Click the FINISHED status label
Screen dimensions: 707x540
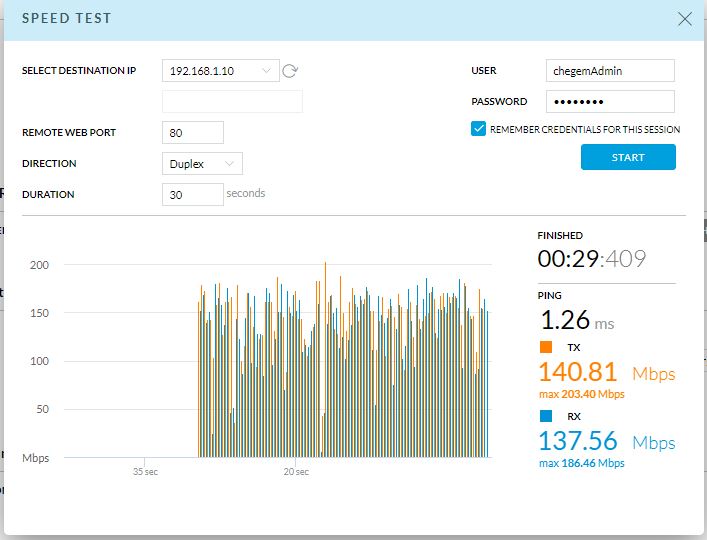[560, 235]
